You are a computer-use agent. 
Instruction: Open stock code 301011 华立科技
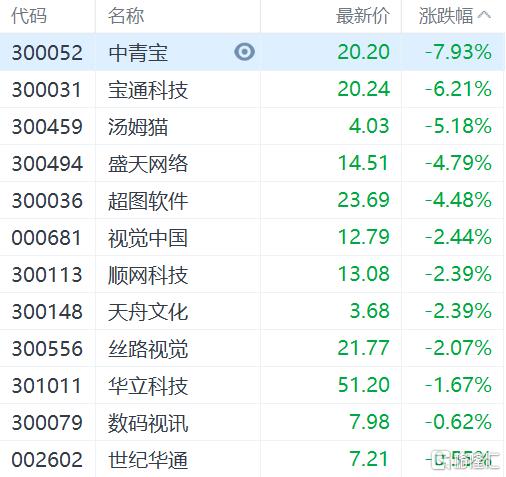click(x=252, y=385)
